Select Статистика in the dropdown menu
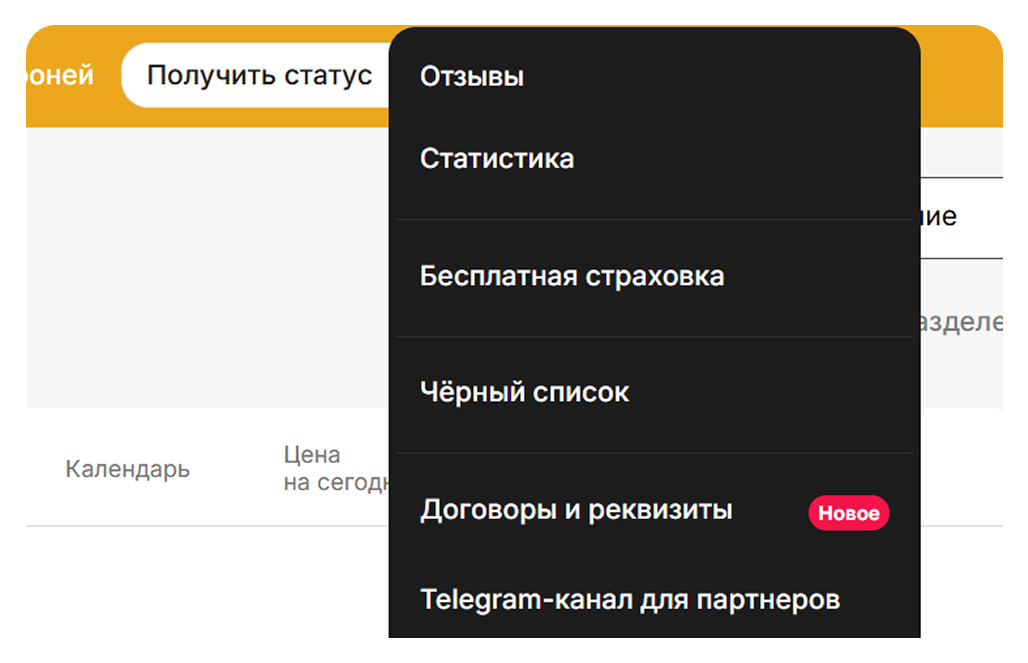 coord(497,158)
